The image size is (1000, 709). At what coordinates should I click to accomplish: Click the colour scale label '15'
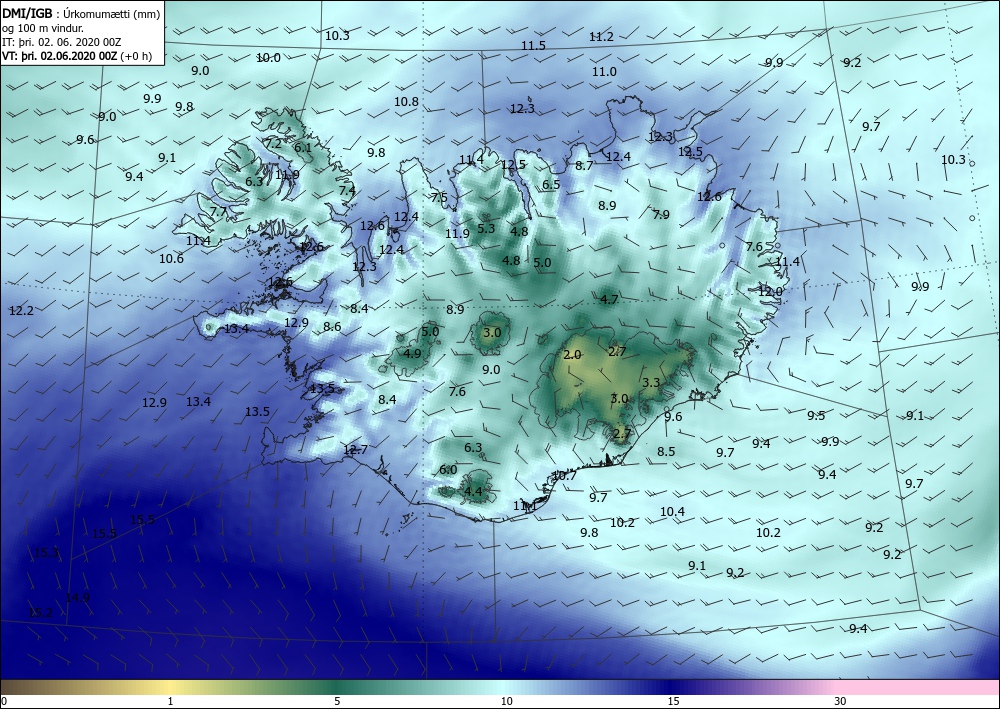click(673, 702)
